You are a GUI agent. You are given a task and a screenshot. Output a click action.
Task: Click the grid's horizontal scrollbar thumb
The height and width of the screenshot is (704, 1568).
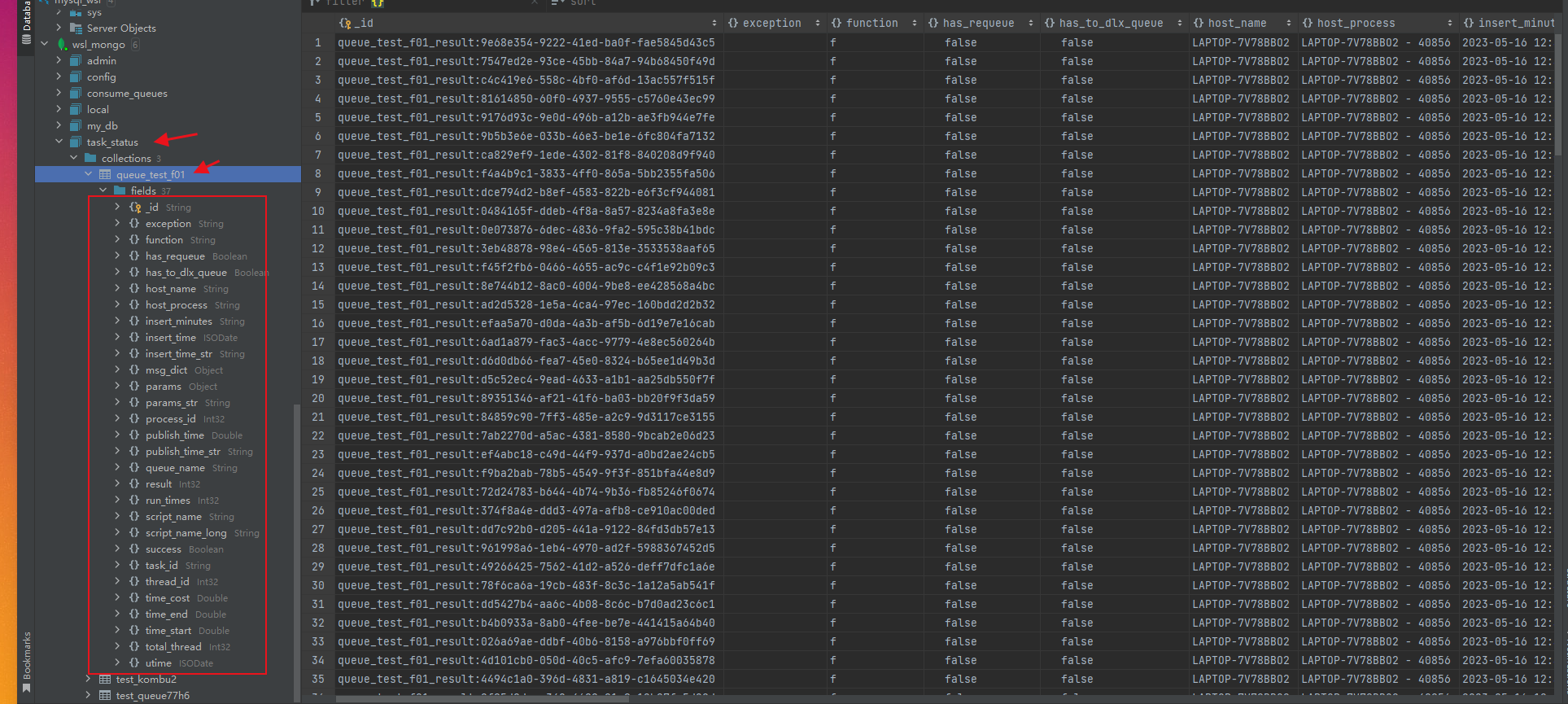pos(483,698)
